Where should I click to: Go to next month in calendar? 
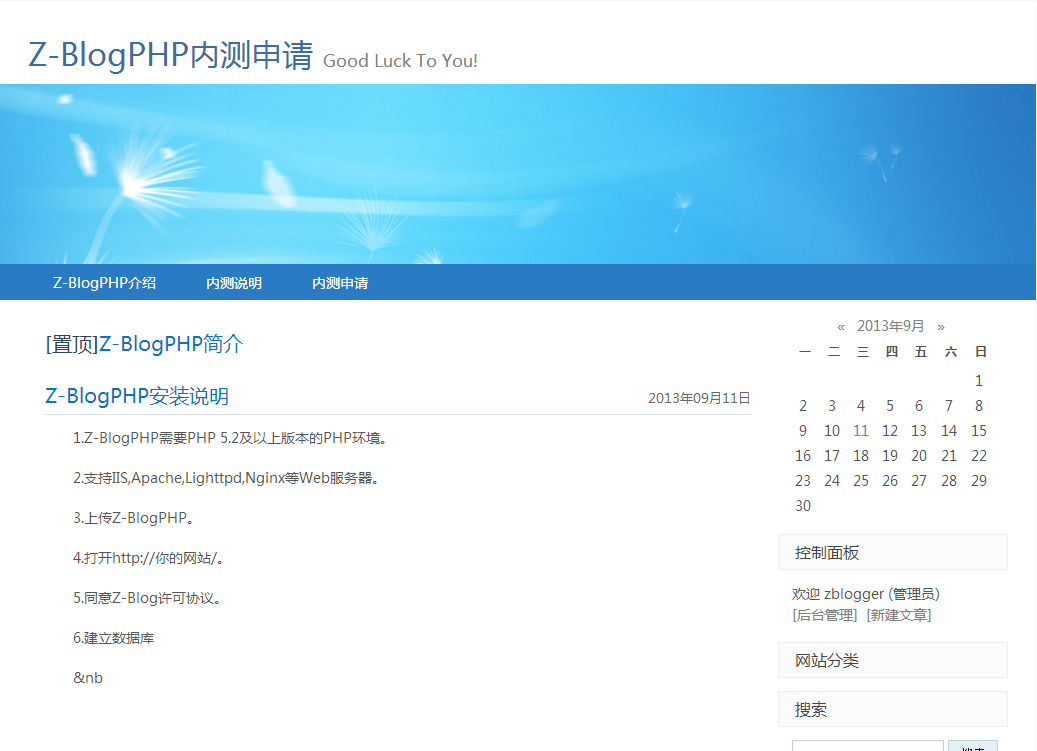[941, 326]
